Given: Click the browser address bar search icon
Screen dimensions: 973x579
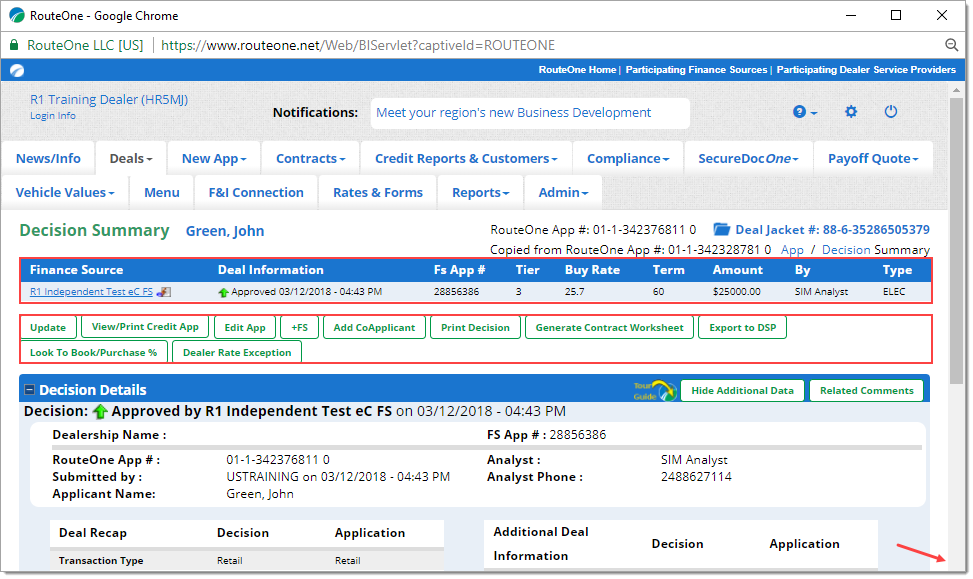Looking at the screenshot, I should [x=951, y=45].
